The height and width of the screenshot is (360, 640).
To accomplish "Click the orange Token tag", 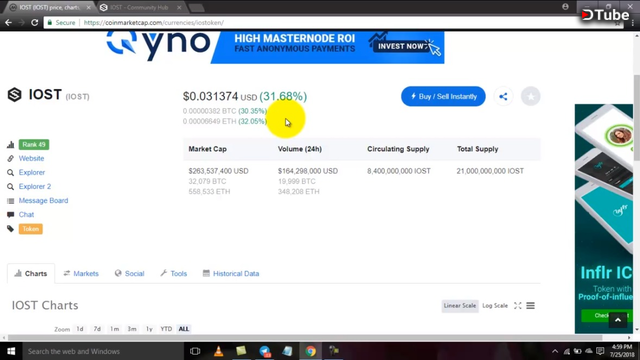I will pos(31,229).
